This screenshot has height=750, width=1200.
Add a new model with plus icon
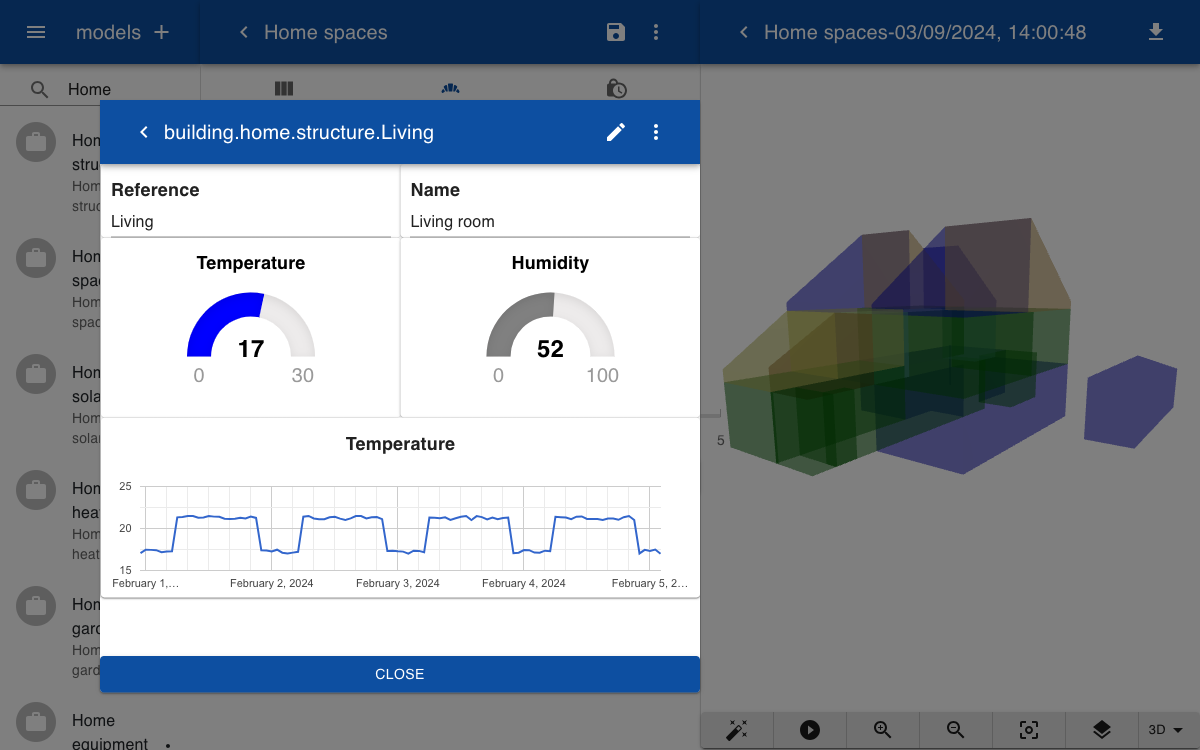click(x=161, y=32)
